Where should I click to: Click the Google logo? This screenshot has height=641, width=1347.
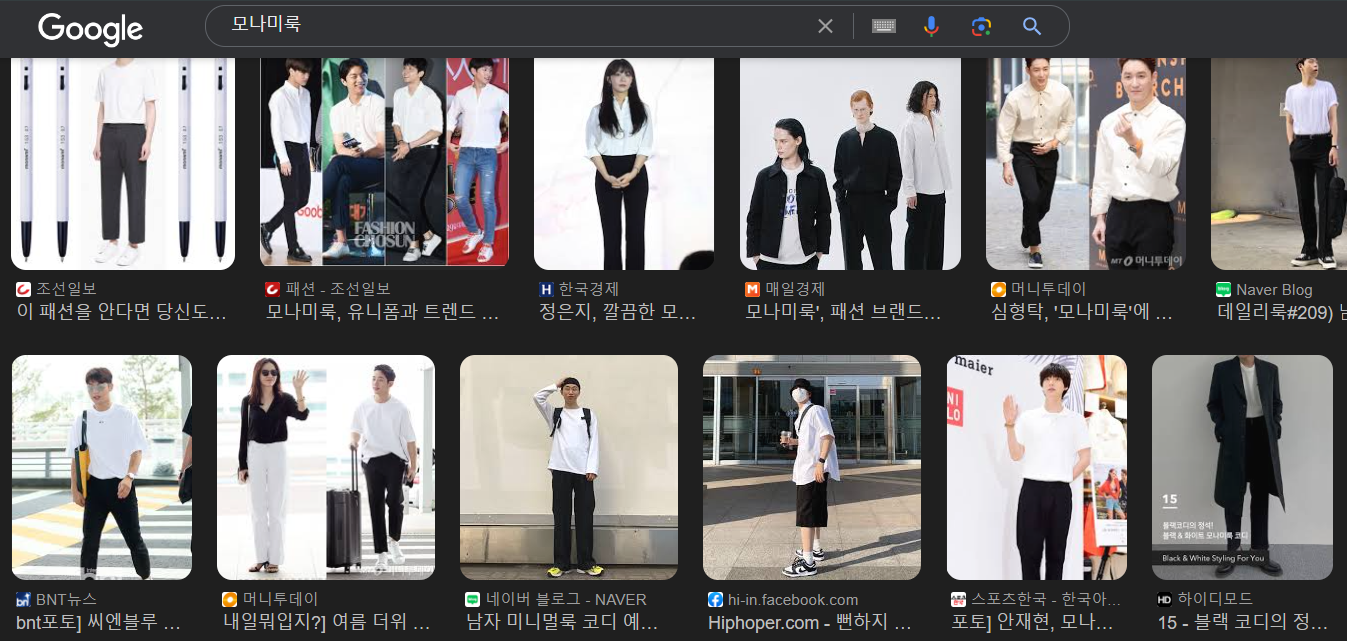90,28
